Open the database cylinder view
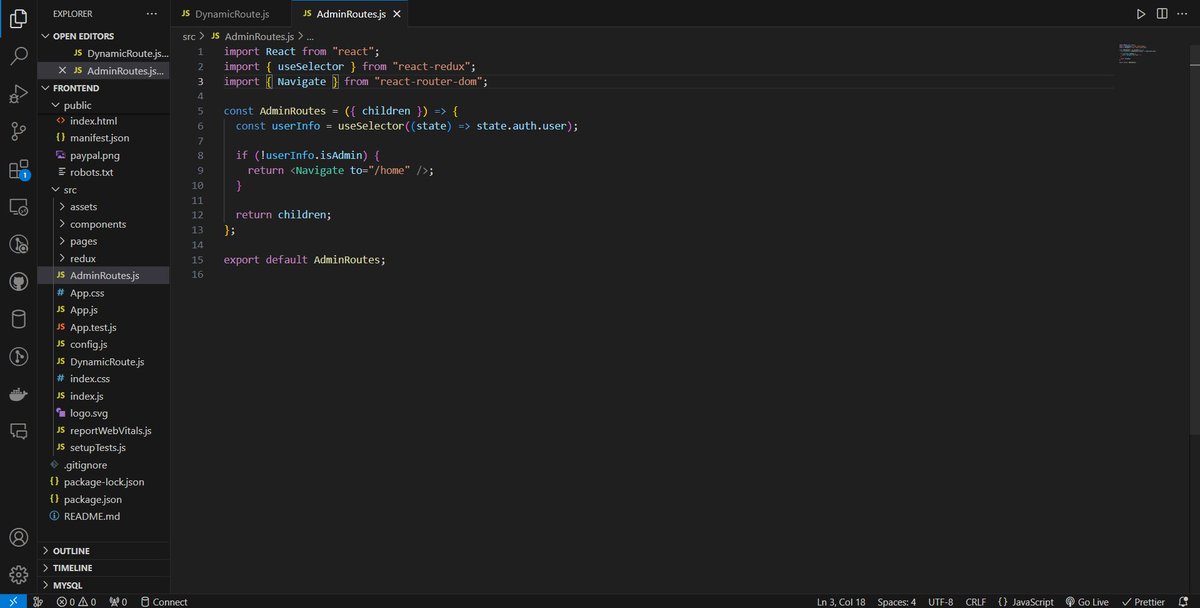This screenshot has height=608, width=1200. (x=18, y=319)
